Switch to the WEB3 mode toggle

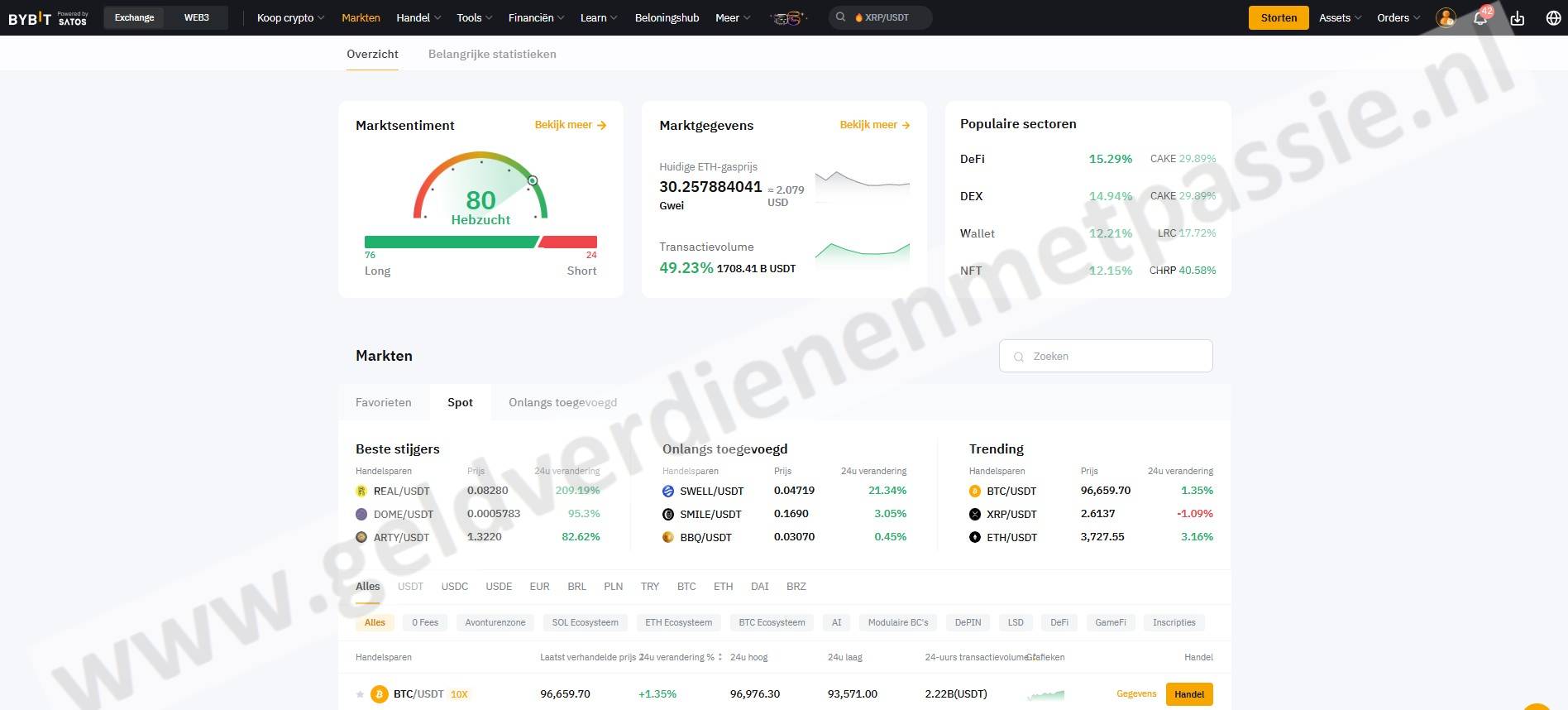click(x=196, y=17)
